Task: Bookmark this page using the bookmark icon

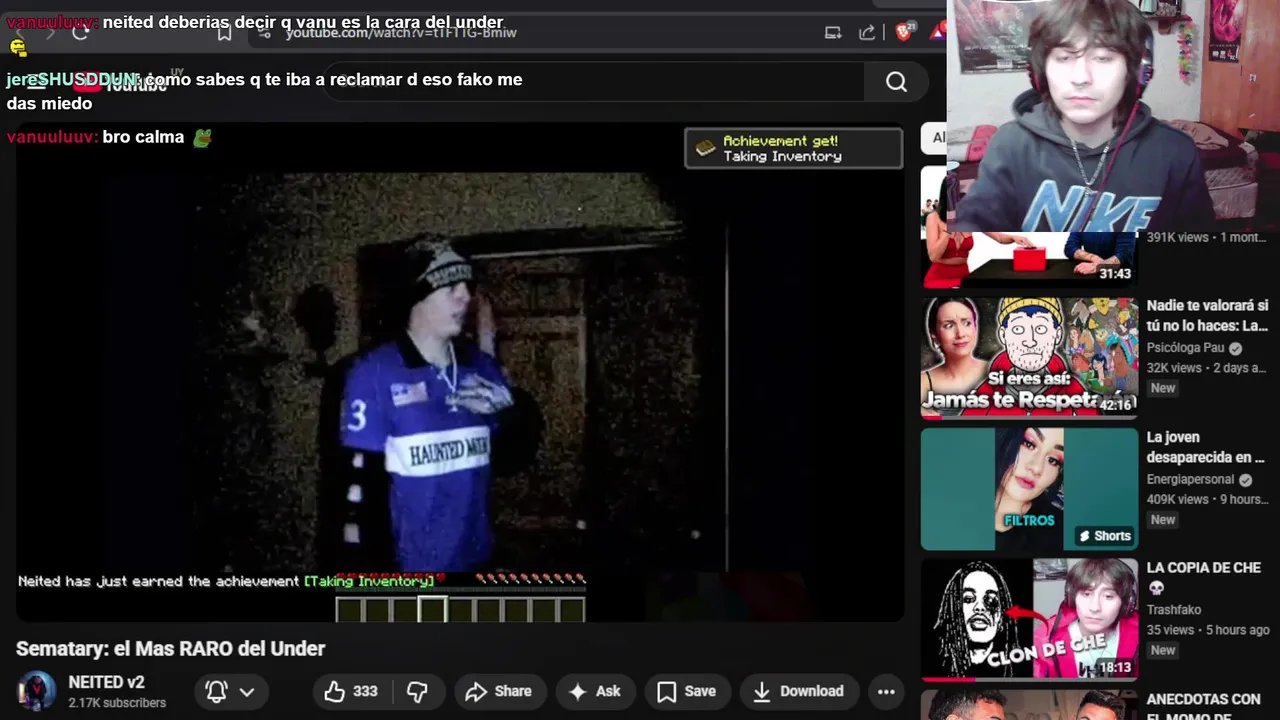Action: [x=224, y=33]
